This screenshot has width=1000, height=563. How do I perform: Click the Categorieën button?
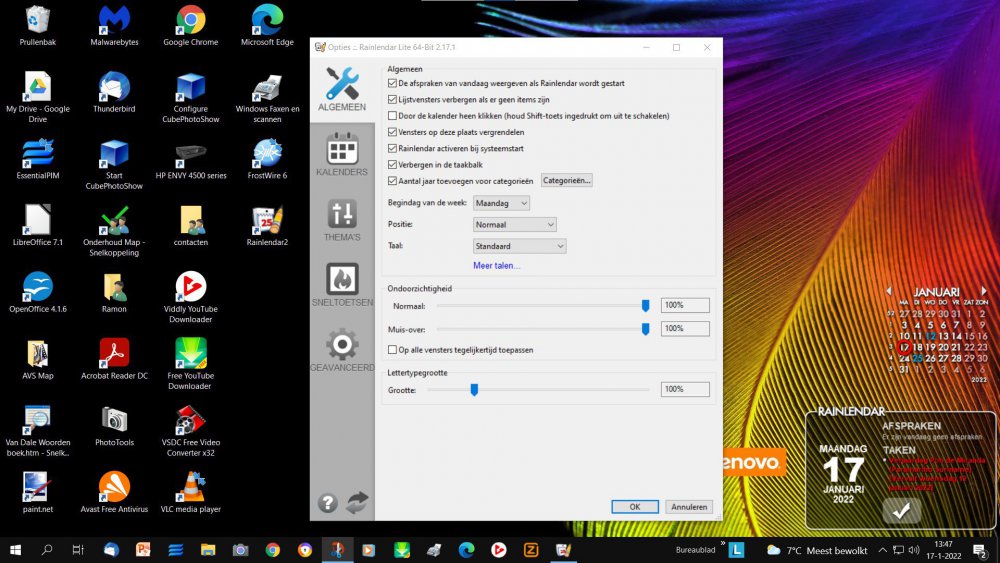[567, 181]
